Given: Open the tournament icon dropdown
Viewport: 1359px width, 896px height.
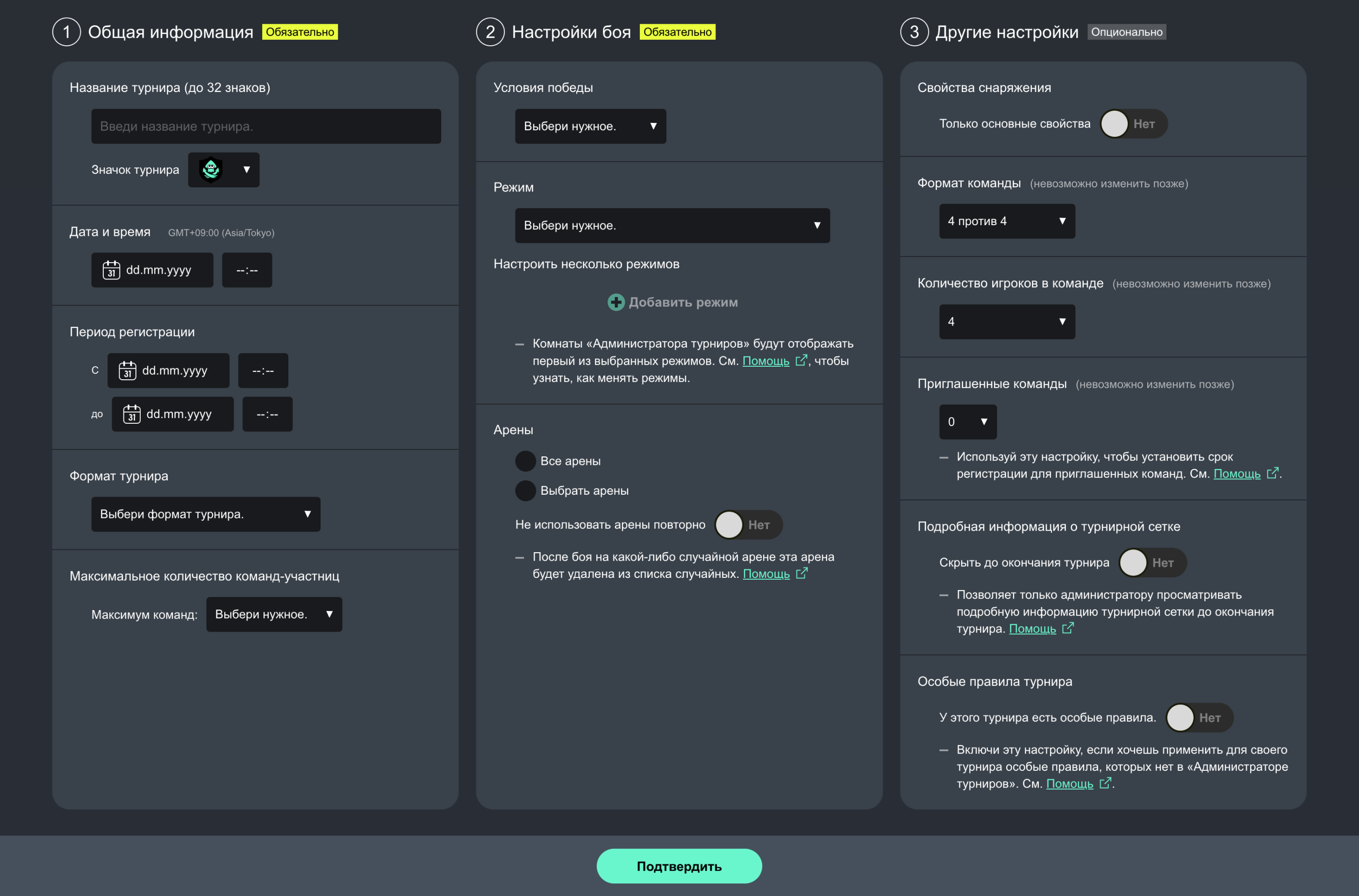Looking at the screenshot, I should click(223, 170).
